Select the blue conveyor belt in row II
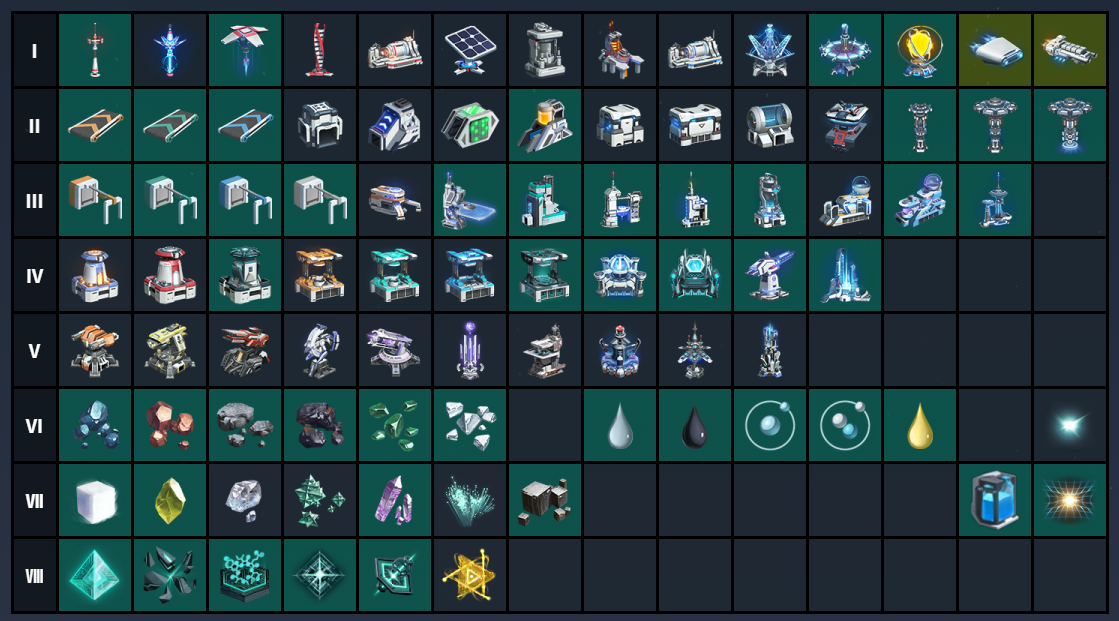The image size is (1119, 621). tap(245, 126)
